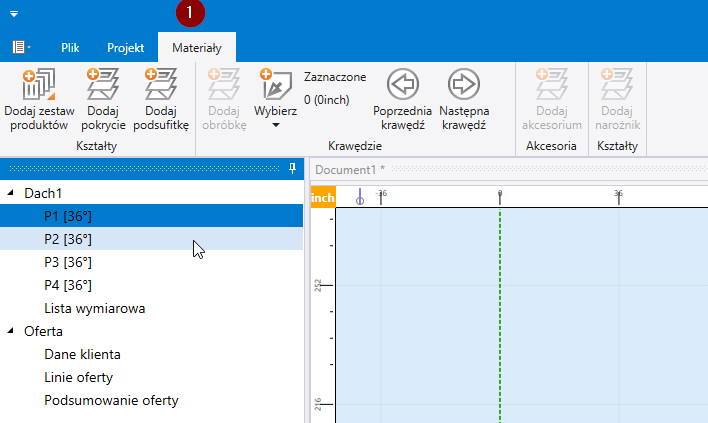This screenshot has height=423, width=708.
Task: Collapse the Dach1 tree node
Action: point(11,192)
